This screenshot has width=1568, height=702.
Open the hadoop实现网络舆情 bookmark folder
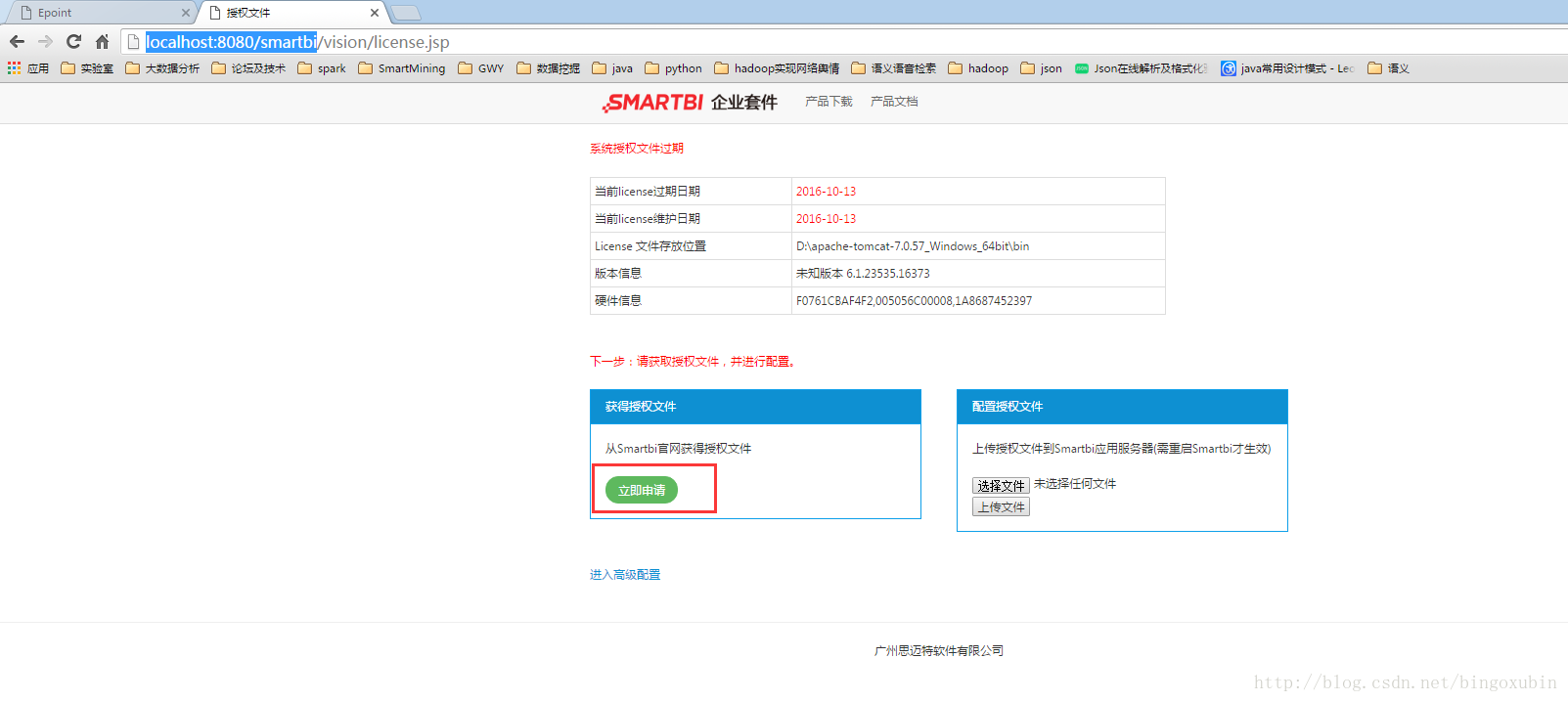[x=778, y=68]
